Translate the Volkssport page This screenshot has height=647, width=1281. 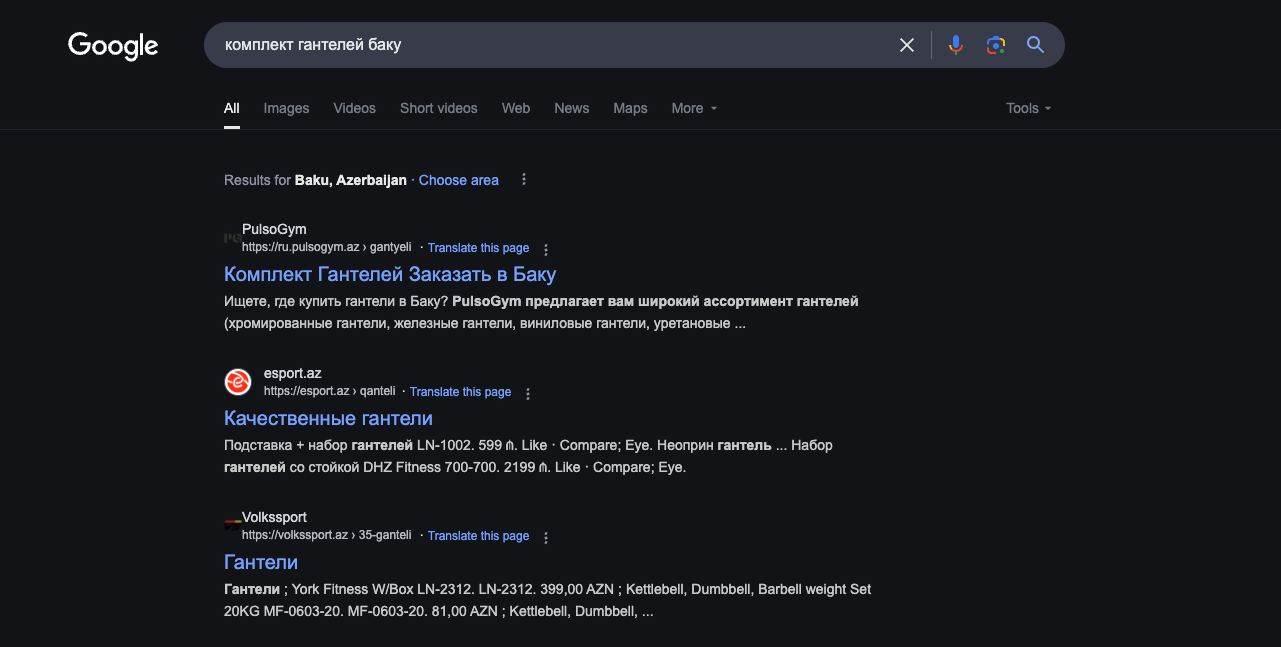coord(479,536)
